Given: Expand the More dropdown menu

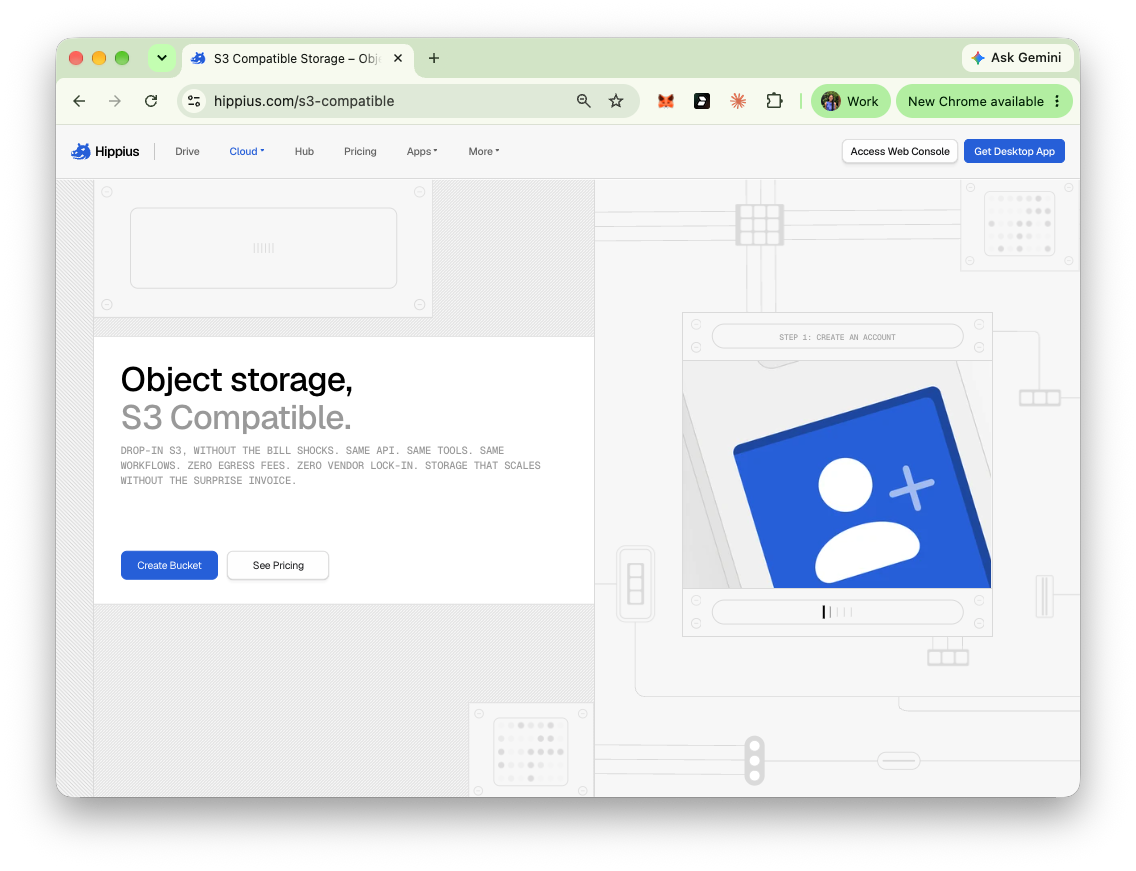Looking at the screenshot, I should pos(483,151).
